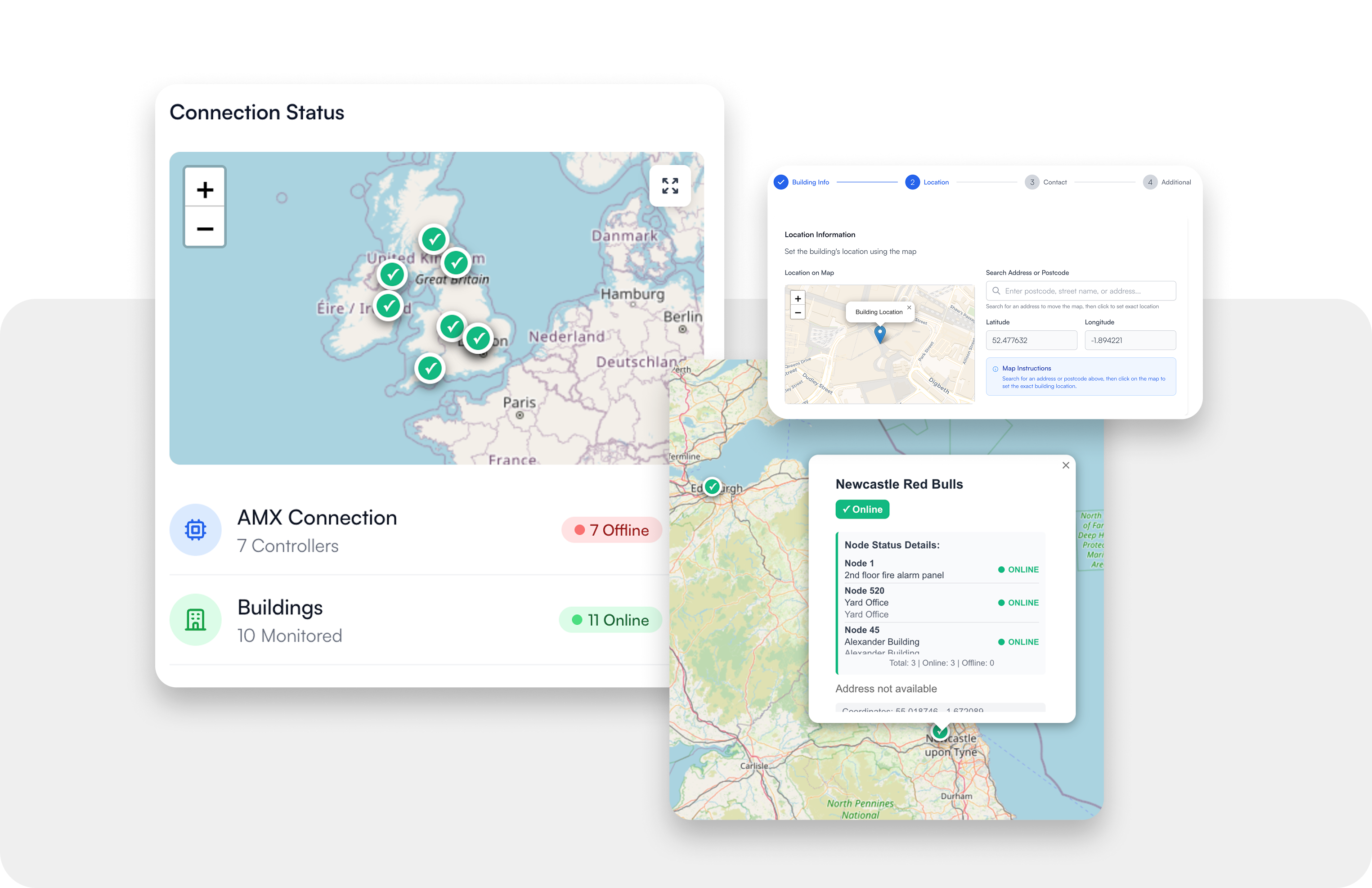
Task: Click the blue Building Location pin
Action: [x=879, y=334]
